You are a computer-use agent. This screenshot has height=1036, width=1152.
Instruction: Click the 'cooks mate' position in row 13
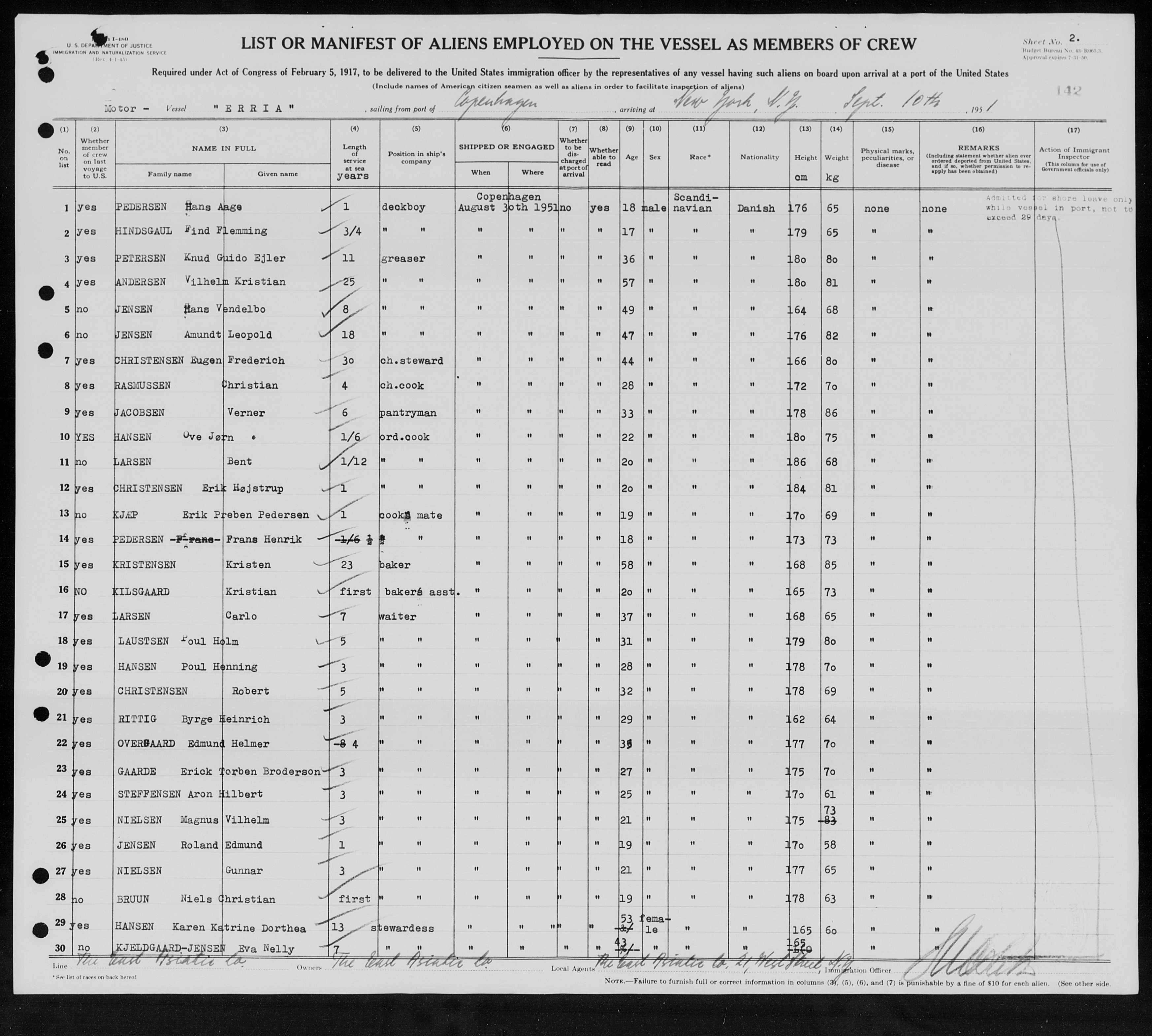click(411, 516)
